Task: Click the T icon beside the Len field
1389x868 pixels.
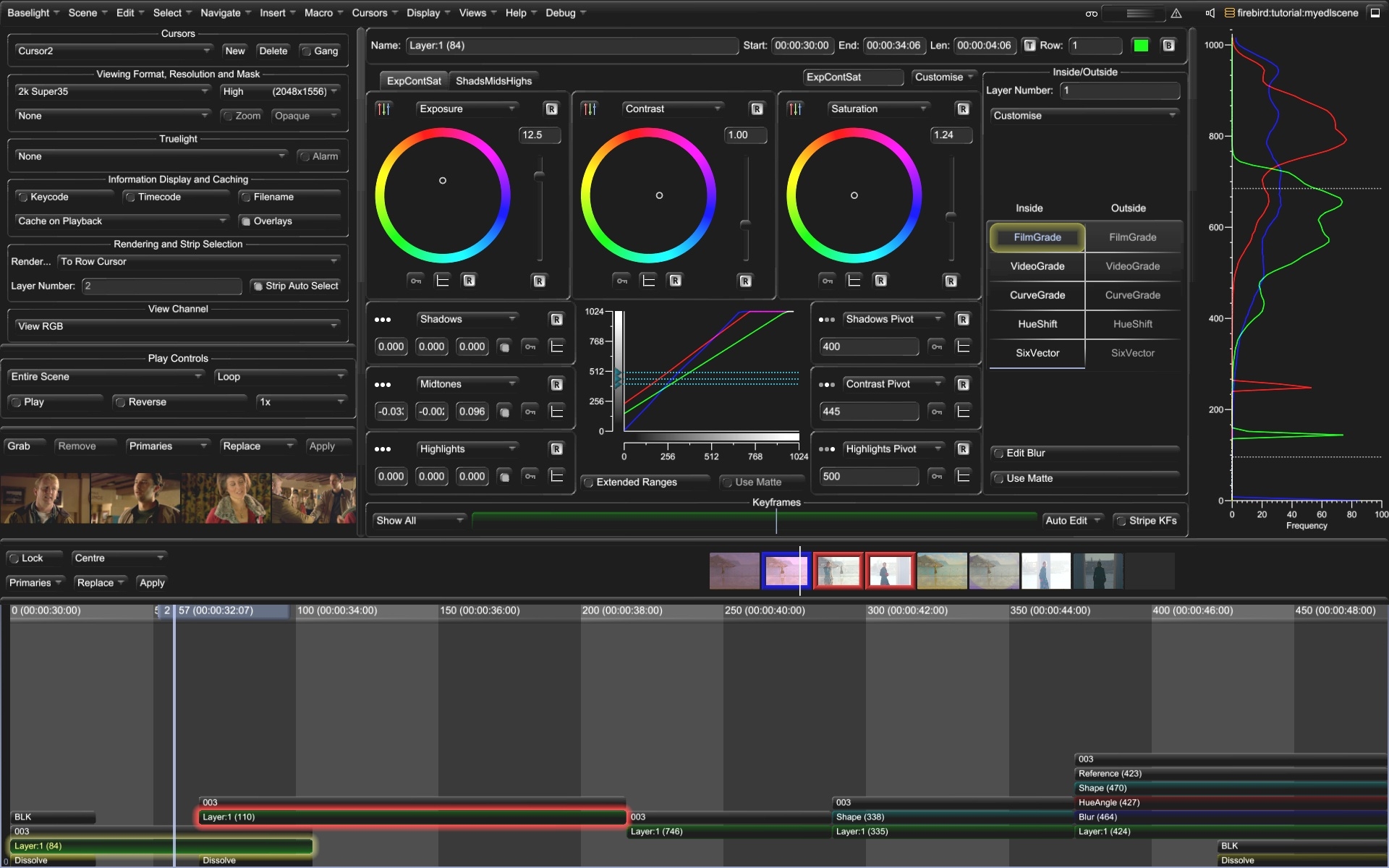Action: (1029, 46)
